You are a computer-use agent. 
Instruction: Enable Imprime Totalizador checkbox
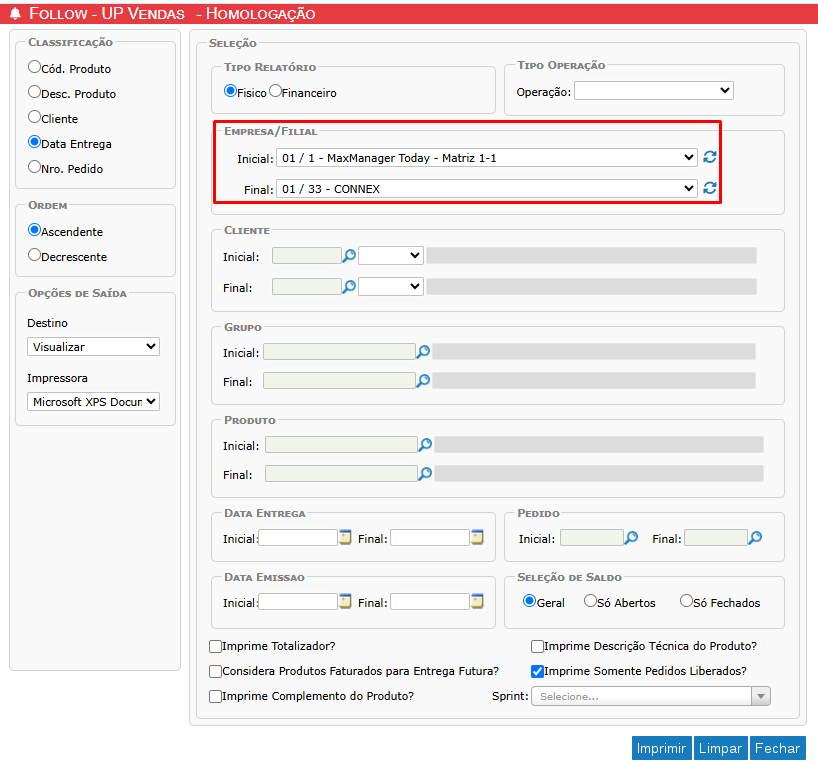click(x=215, y=646)
